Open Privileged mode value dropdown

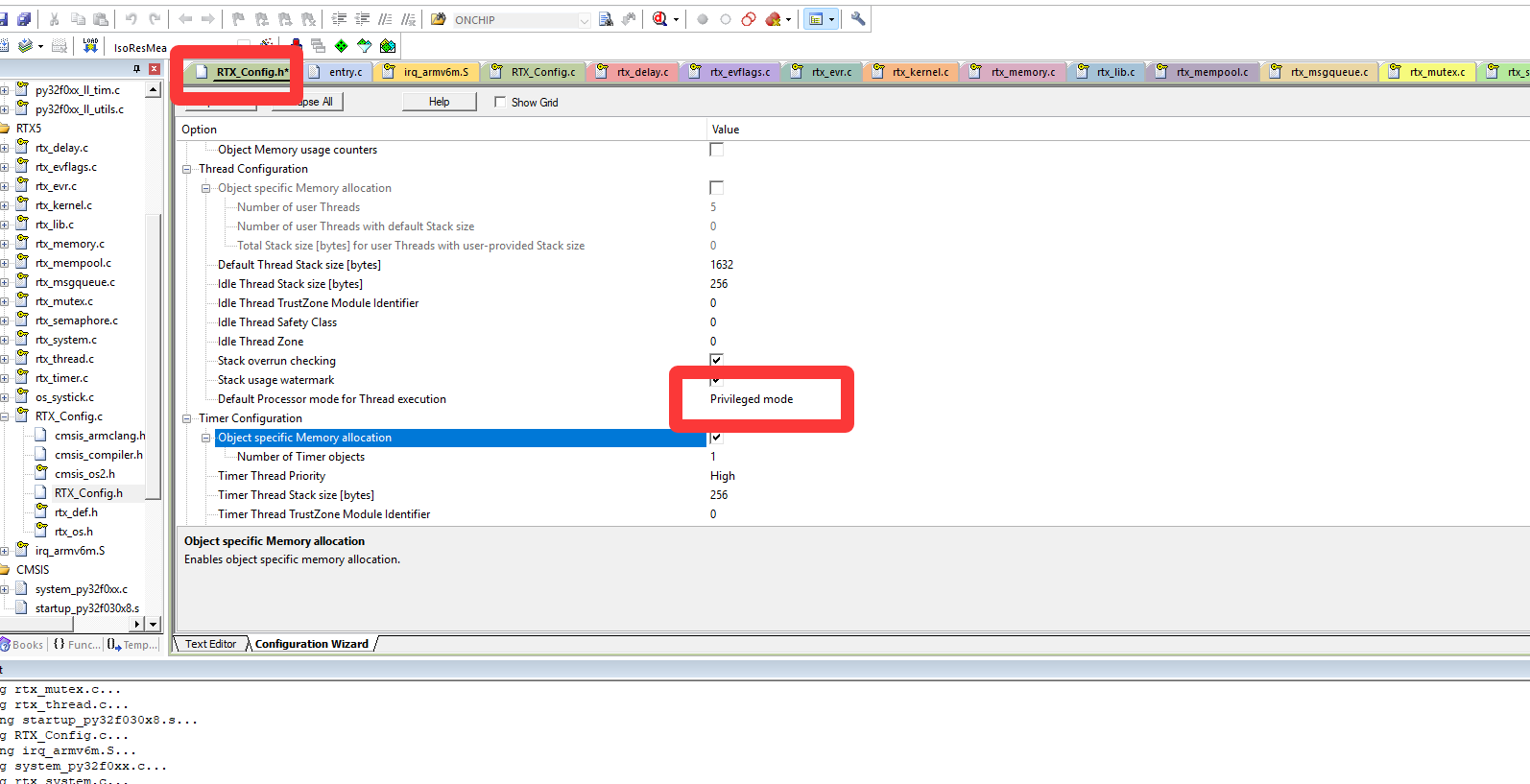pos(752,399)
